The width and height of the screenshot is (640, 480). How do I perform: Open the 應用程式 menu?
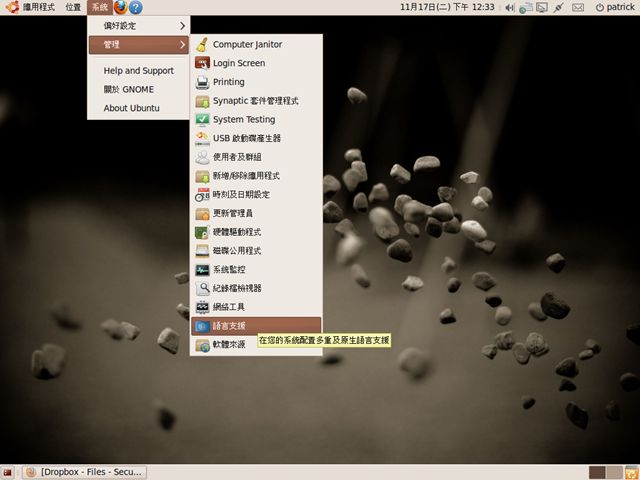[38, 7]
